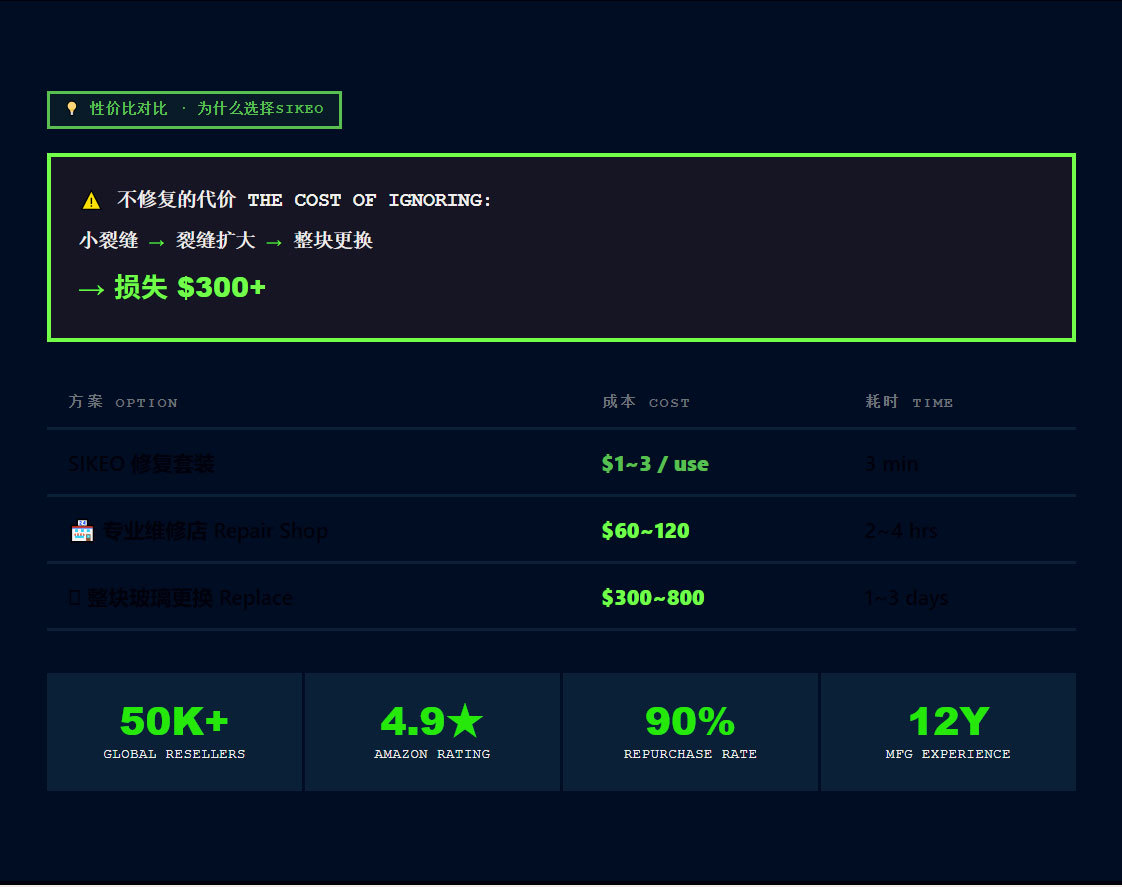Image resolution: width=1122 pixels, height=887 pixels.
Task: Click the AMAZON RATING caption
Action: [432, 754]
